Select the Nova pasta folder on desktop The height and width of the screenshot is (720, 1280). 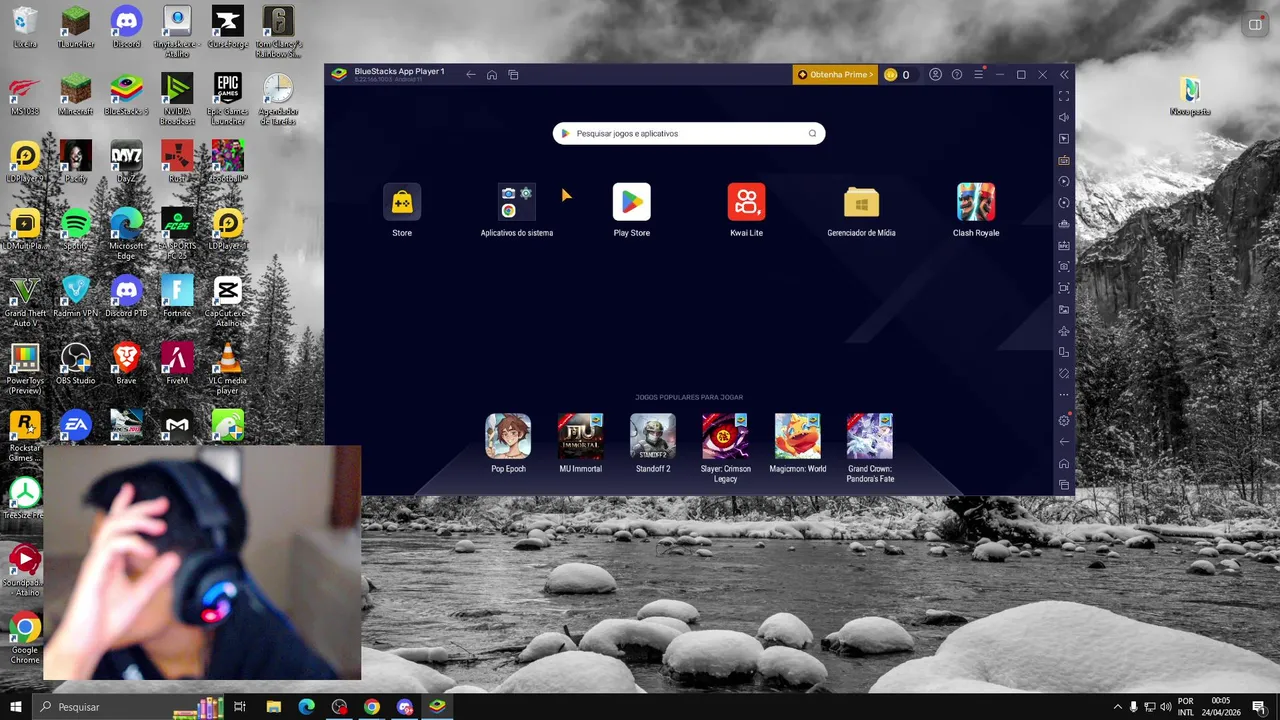[1190, 95]
